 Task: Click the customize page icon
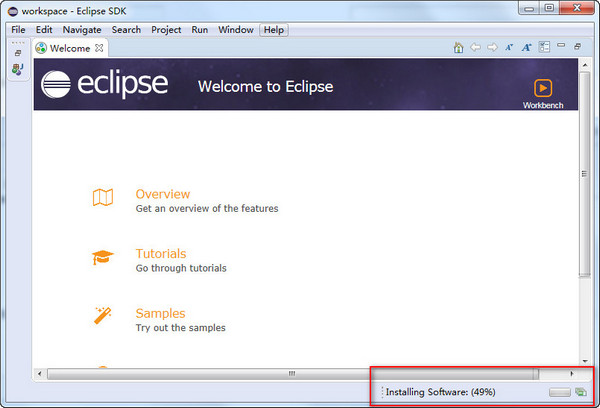click(544, 47)
